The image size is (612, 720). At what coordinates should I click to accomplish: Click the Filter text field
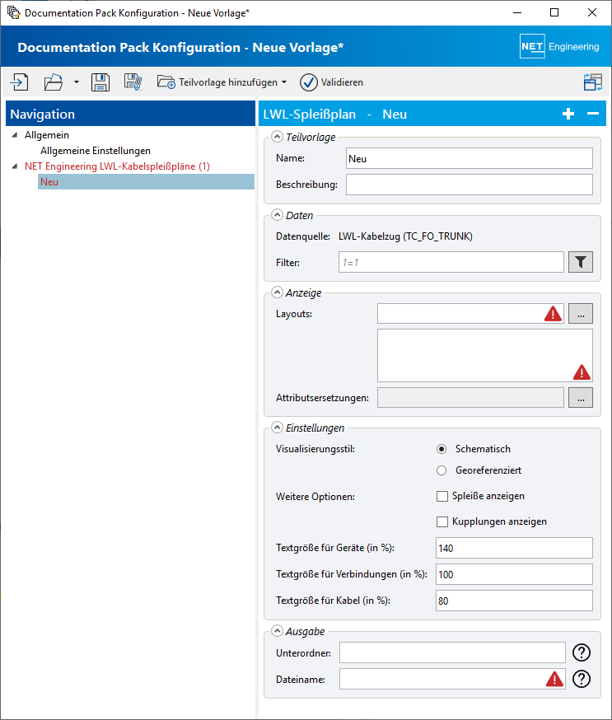tap(450, 262)
